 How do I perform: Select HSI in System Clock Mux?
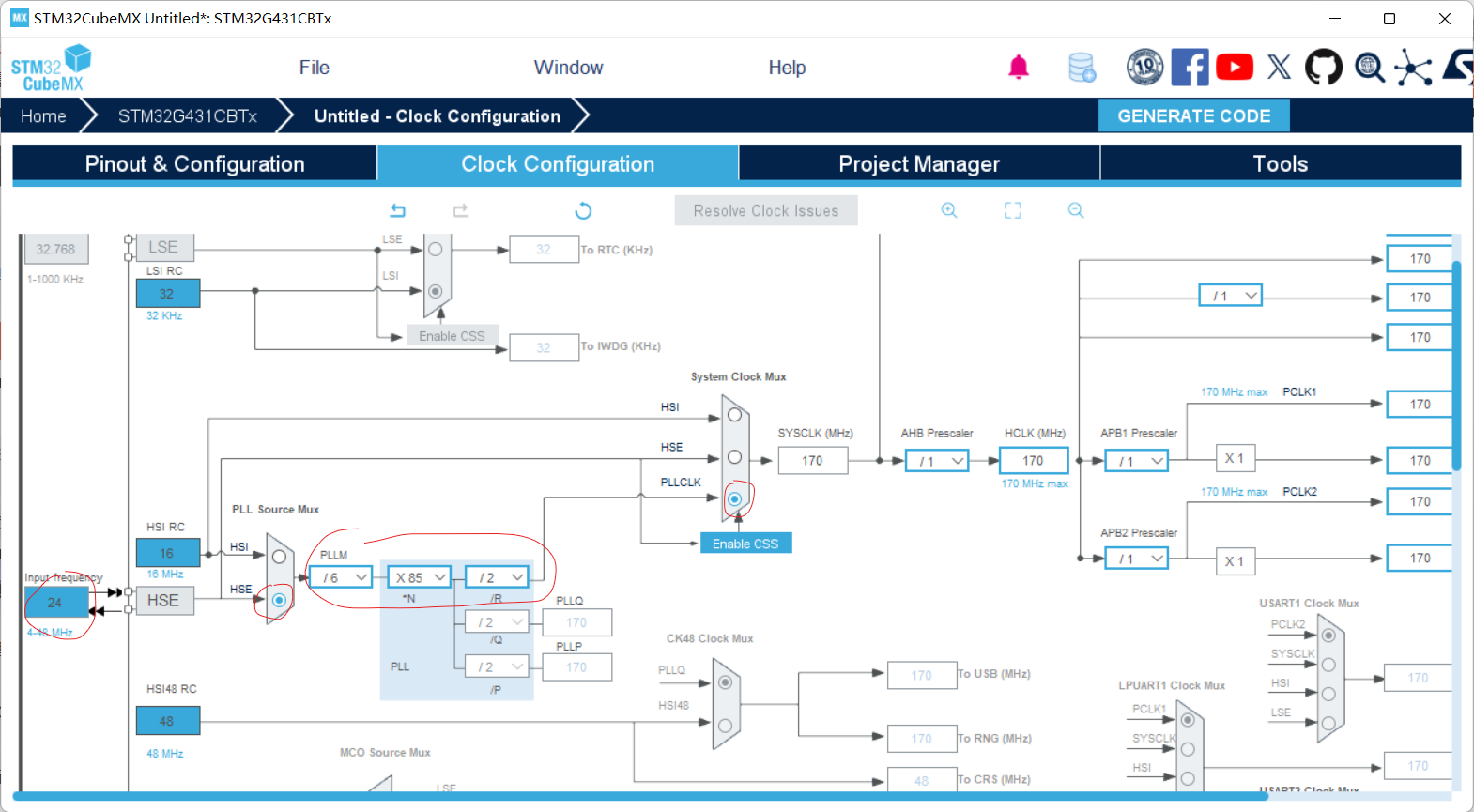click(734, 414)
